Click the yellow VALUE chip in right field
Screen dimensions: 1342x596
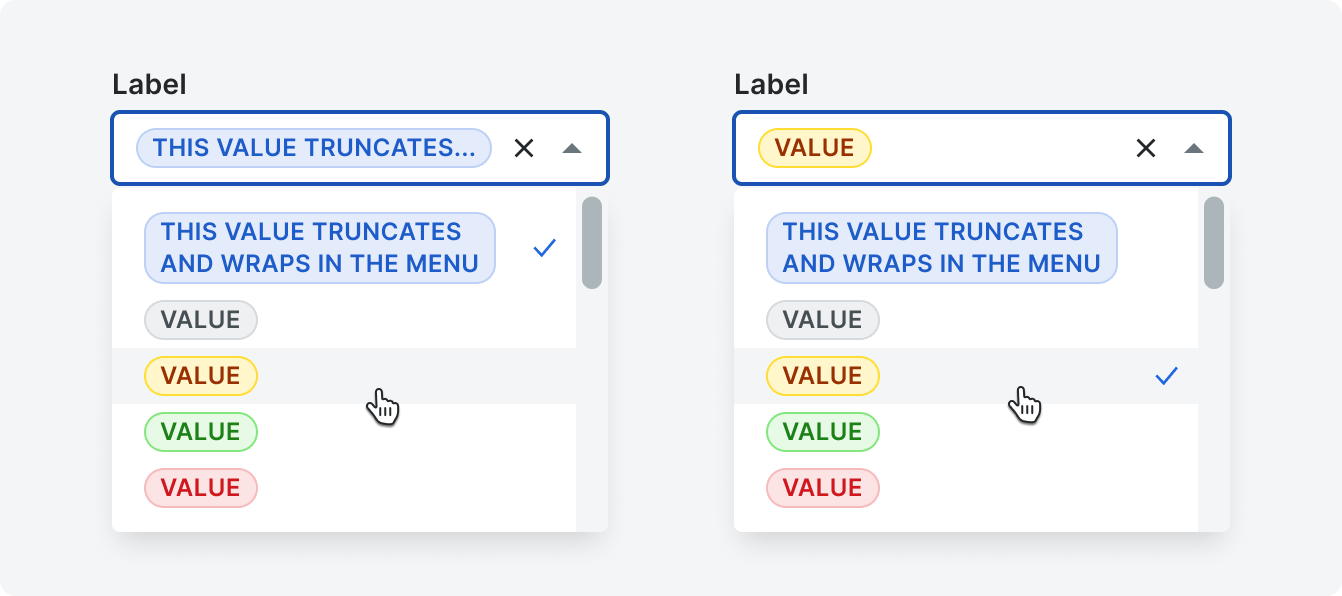click(x=815, y=148)
